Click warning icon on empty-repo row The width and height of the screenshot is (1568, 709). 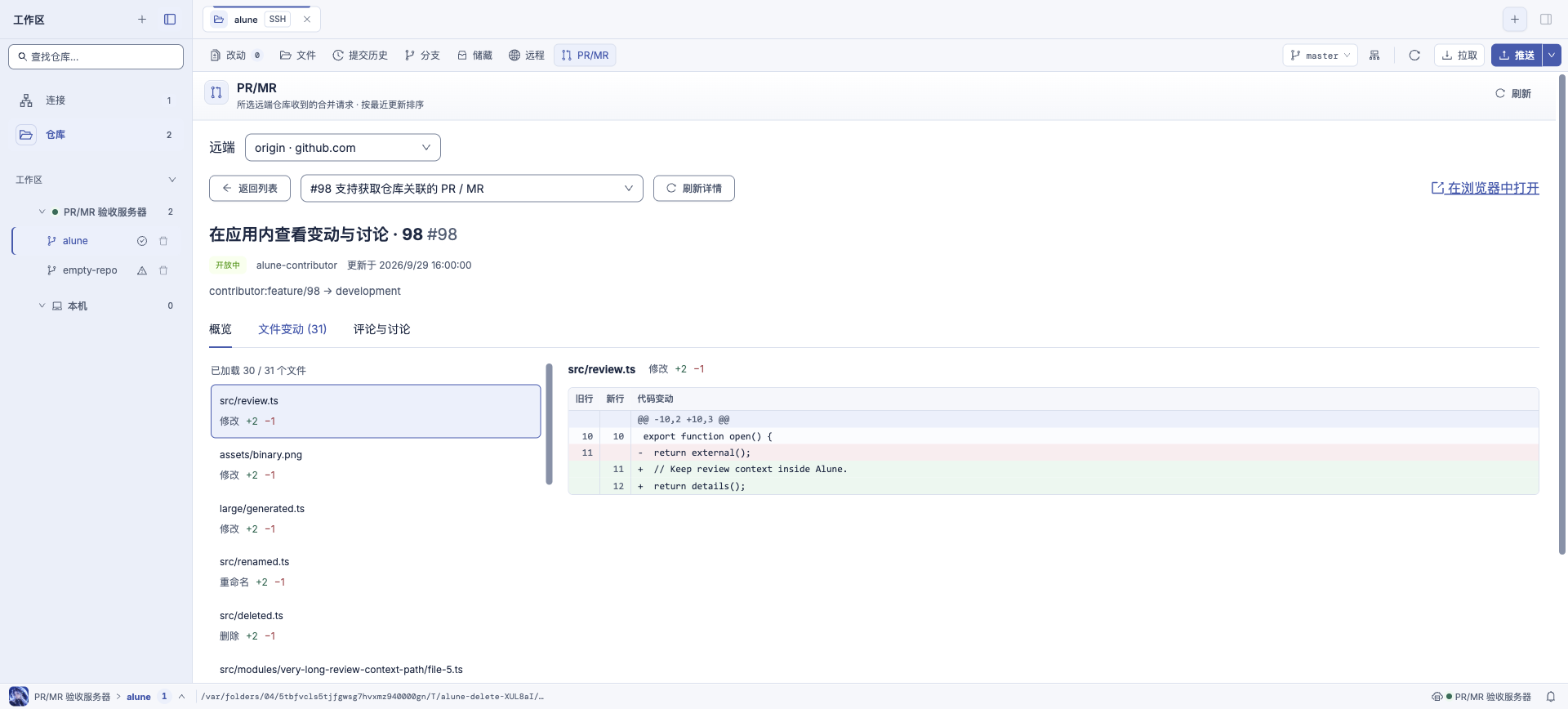(142, 270)
